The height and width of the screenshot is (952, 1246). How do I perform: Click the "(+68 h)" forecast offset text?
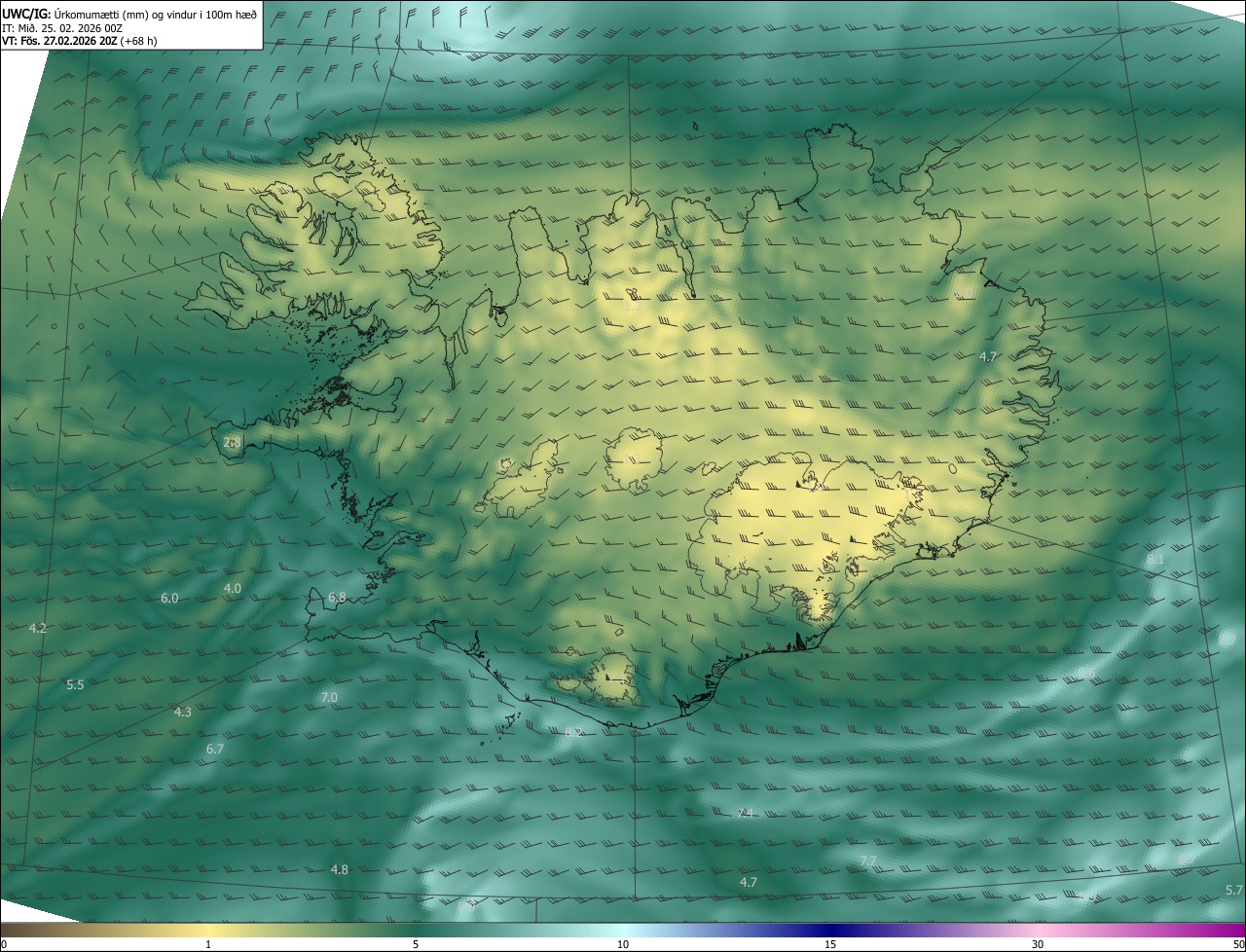139,41
